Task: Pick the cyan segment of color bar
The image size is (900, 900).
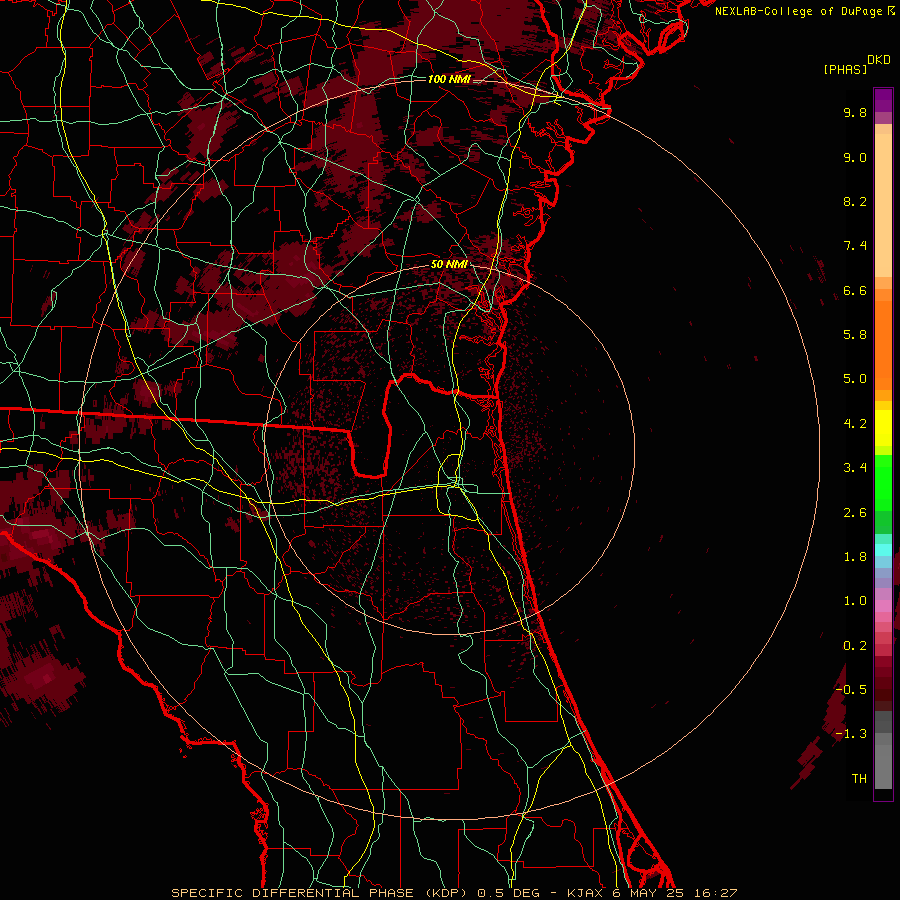Action: click(x=883, y=550)
